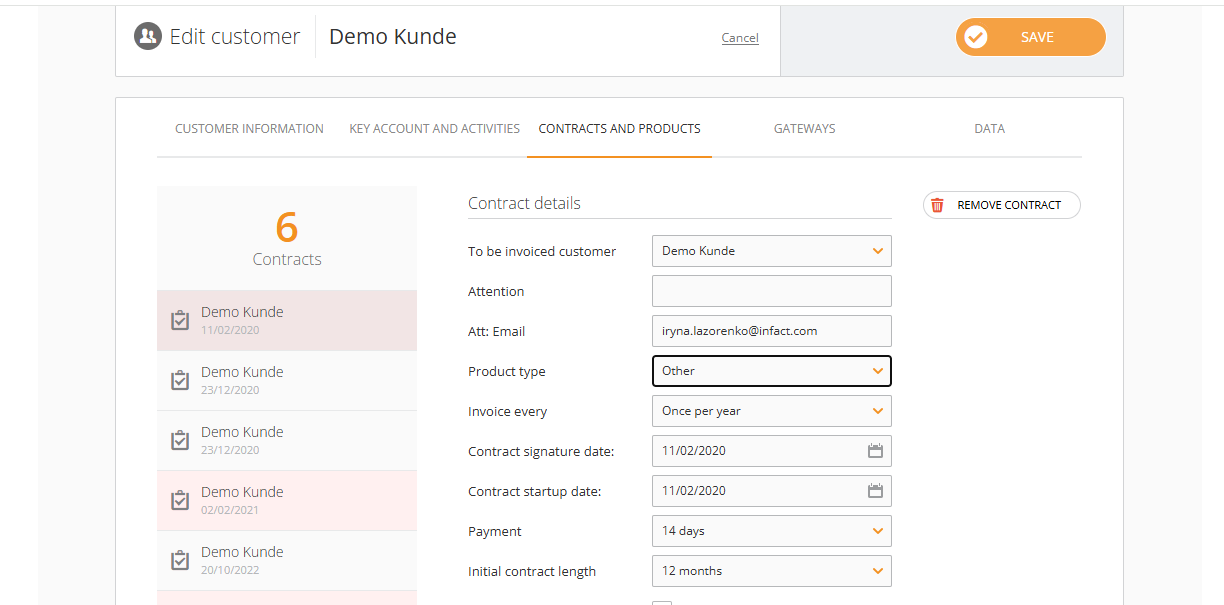The width and height of the screenshot is (1224, 605).
Task: Expand the To be invoiced customer dropdown
Action: tap(771, 251)
